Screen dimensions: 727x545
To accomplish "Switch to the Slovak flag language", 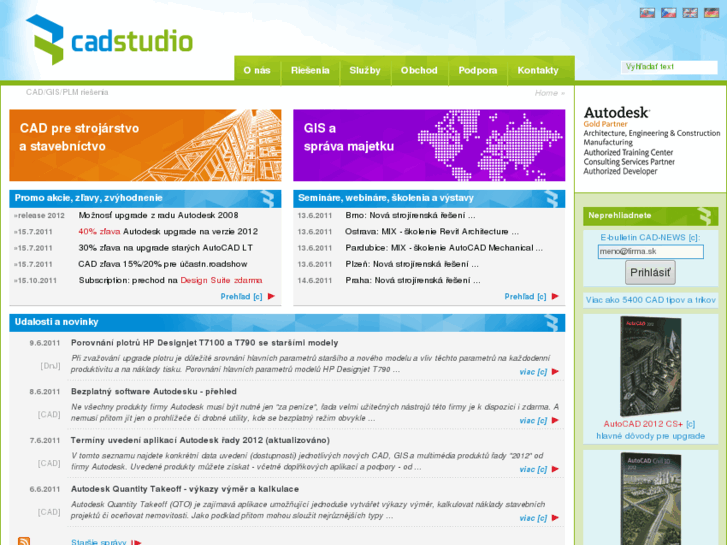I will (647, 13).
